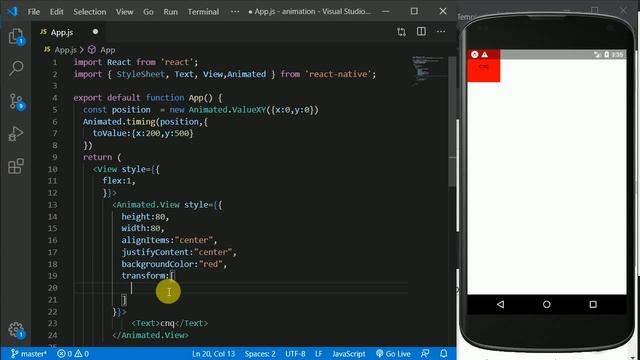Click the feedback icon in status bar
Screen dimensions: 640x360
click(424, 353)
